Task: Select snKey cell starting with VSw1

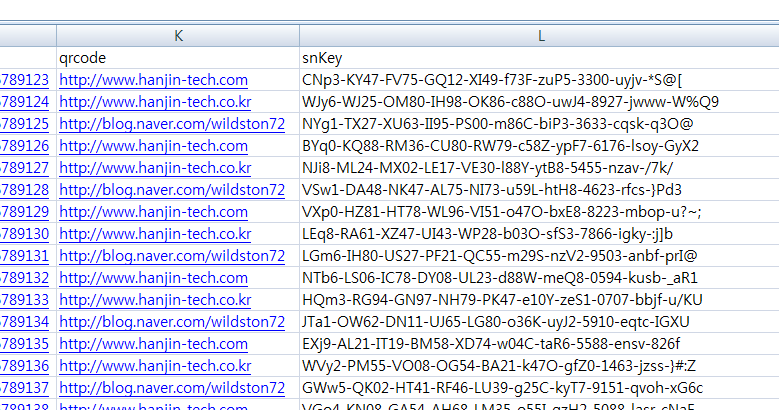Action: pos(492,190)
